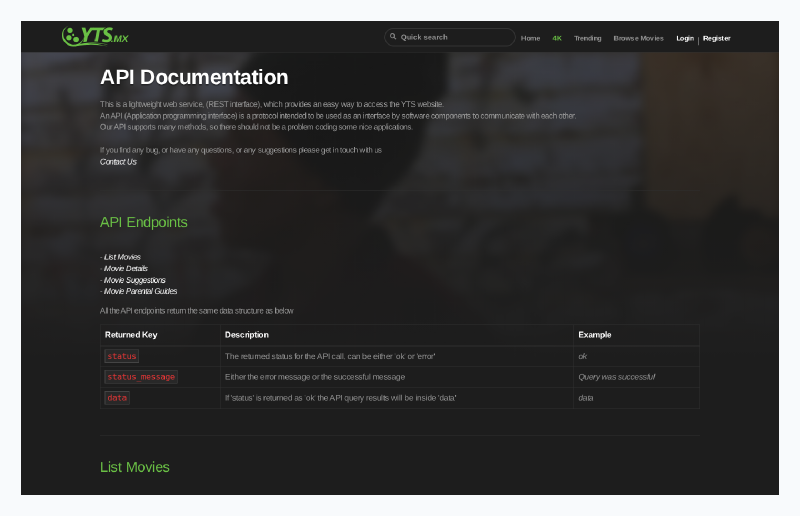Open Movie Suggestions endpoint link

(134, 280)
